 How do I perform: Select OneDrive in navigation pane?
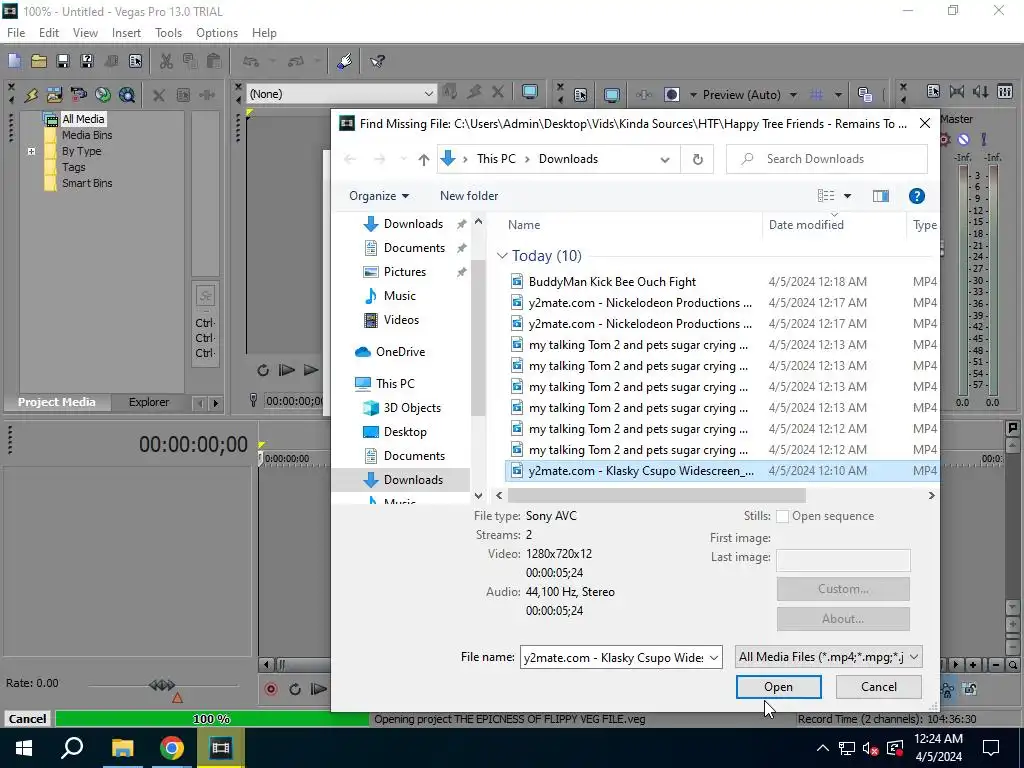coord(400,352)
